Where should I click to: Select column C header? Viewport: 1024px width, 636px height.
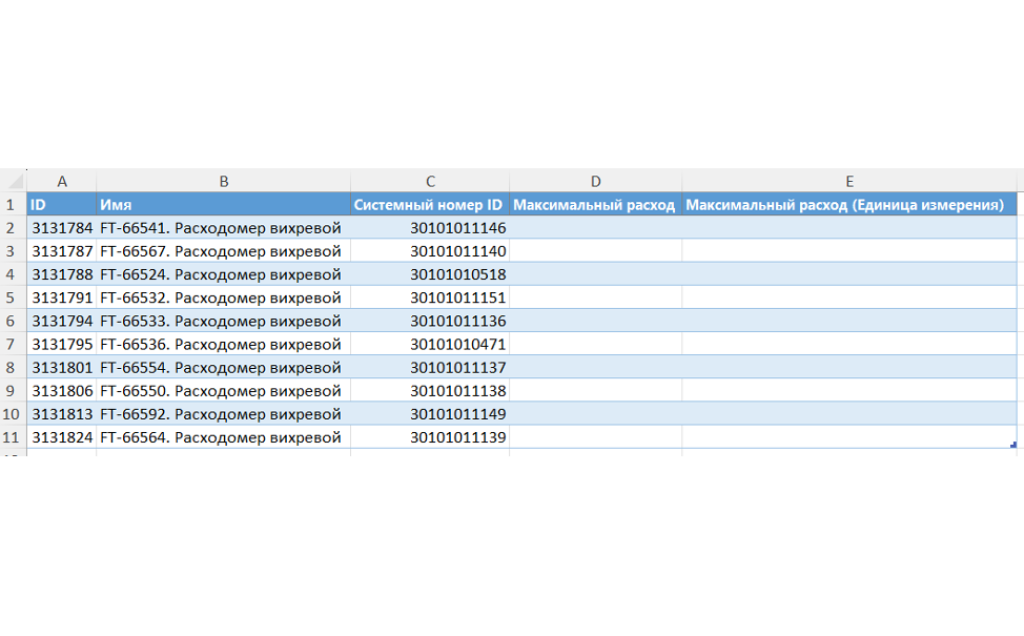click(430, 181)
